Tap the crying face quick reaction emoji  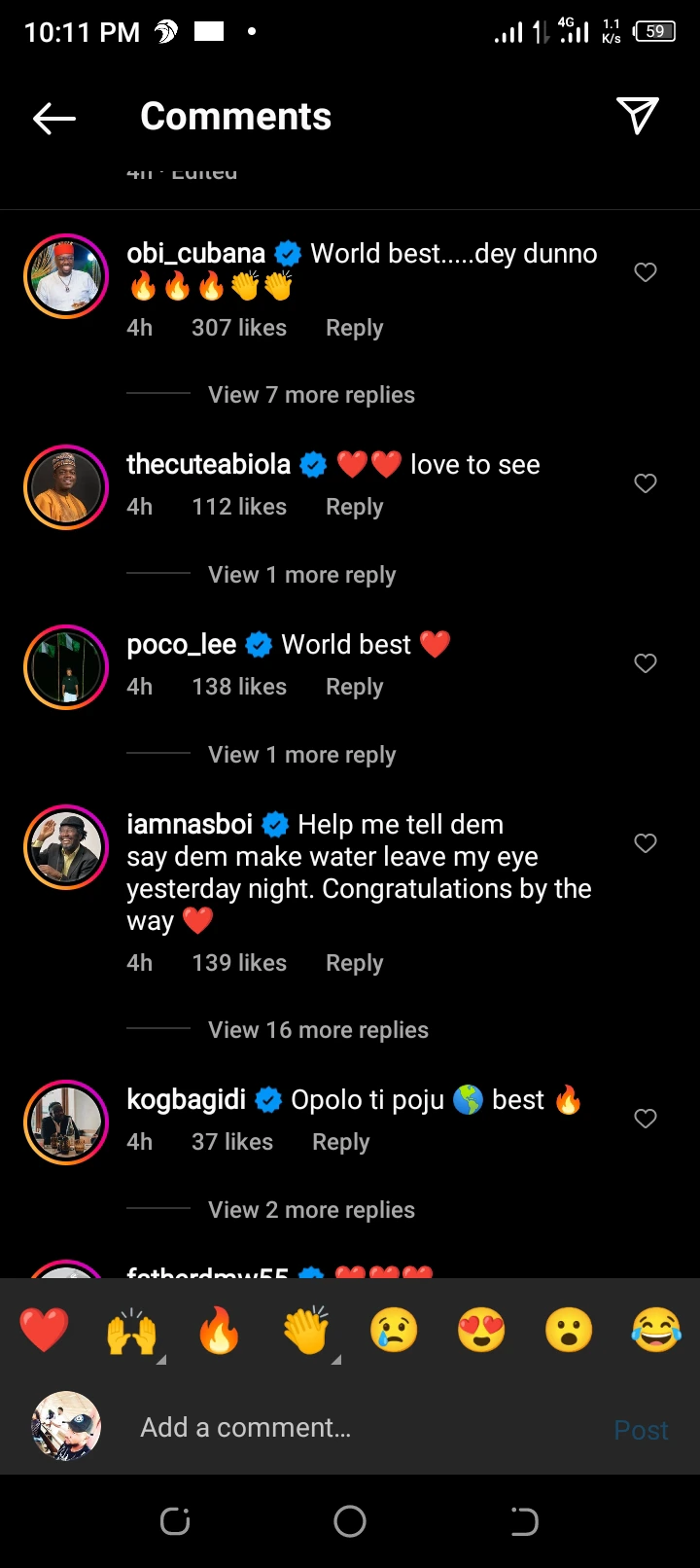[394, 1330]
